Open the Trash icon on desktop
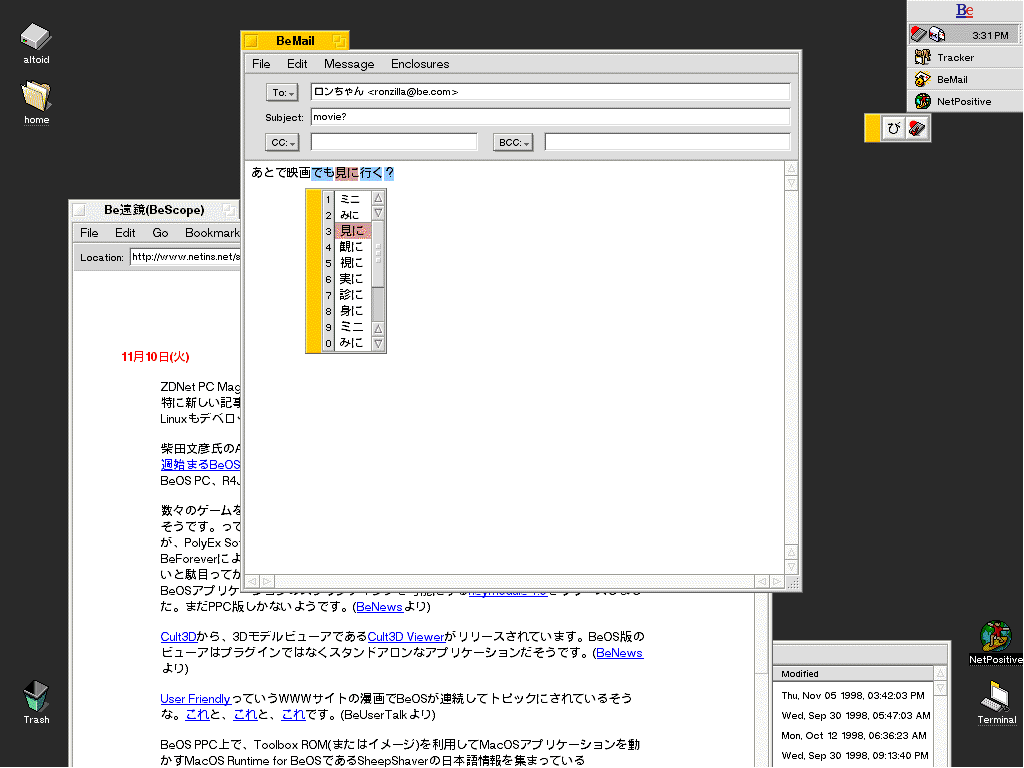Viewport: 1024px width, 768px height. click(36, 696)
